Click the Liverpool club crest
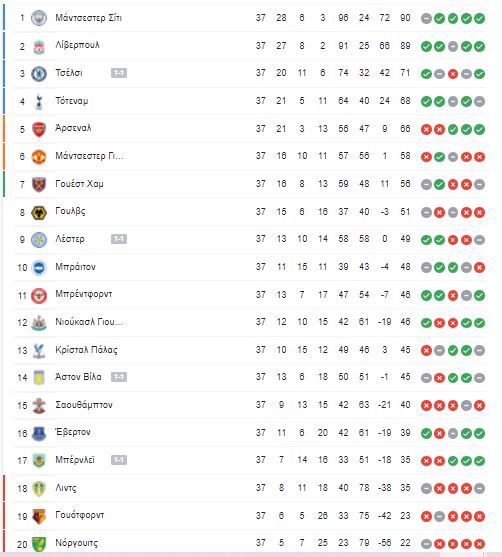 click(x=39, y=46)
